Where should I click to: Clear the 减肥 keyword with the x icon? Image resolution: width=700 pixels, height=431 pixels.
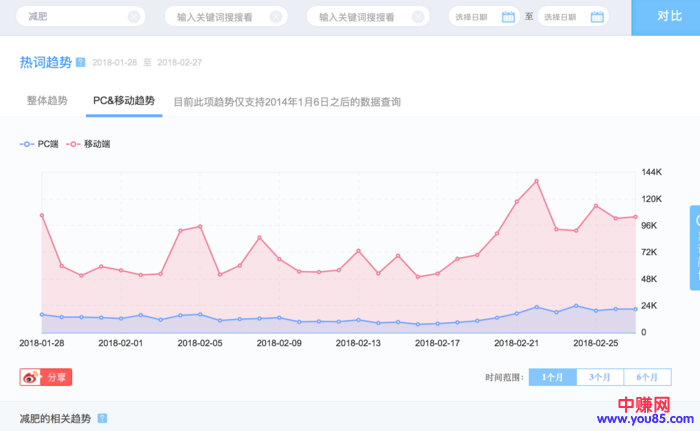(x=132, y=17)
